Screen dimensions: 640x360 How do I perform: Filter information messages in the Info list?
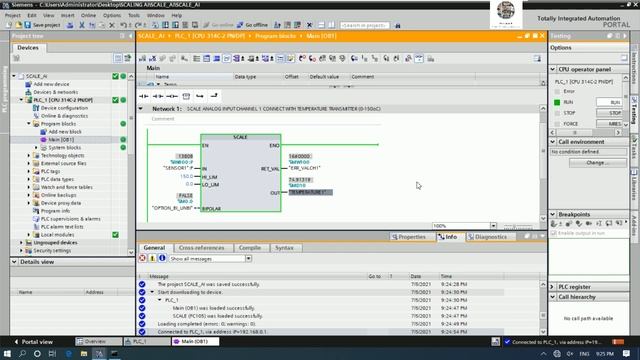coord(162,258)
